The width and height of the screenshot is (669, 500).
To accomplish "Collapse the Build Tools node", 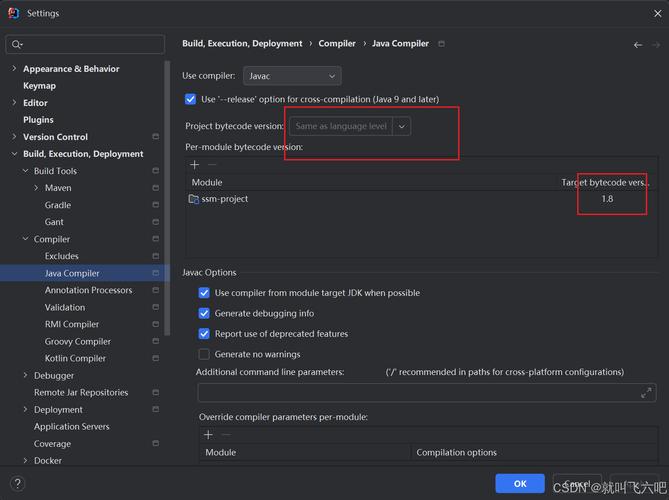I will tap(25, 171).
